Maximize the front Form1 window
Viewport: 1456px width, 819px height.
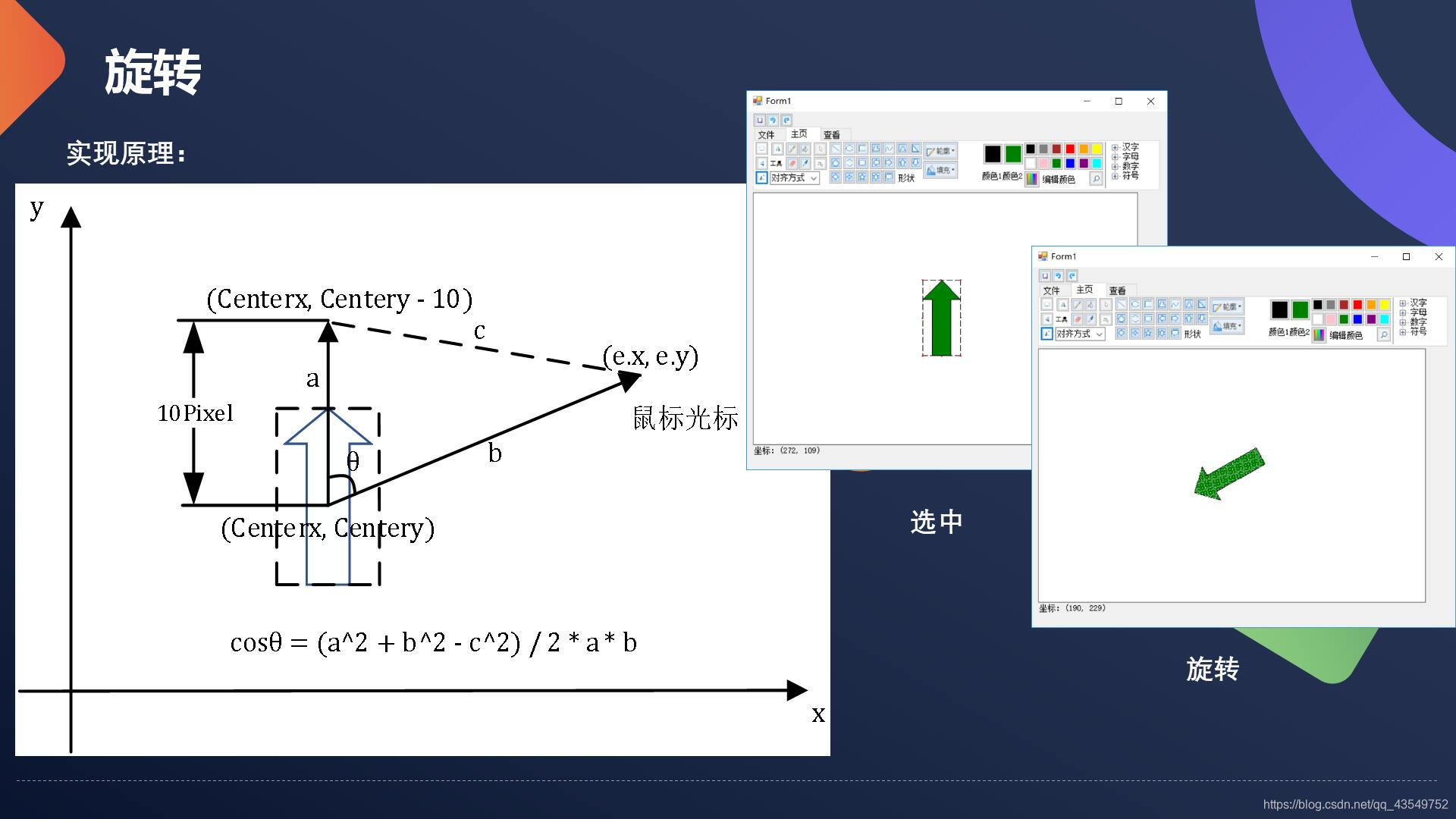(x=1406, y=256)
